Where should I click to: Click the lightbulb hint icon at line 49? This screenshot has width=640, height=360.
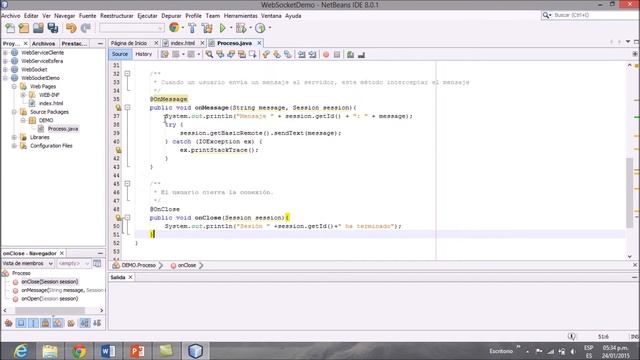coord(118,218)
